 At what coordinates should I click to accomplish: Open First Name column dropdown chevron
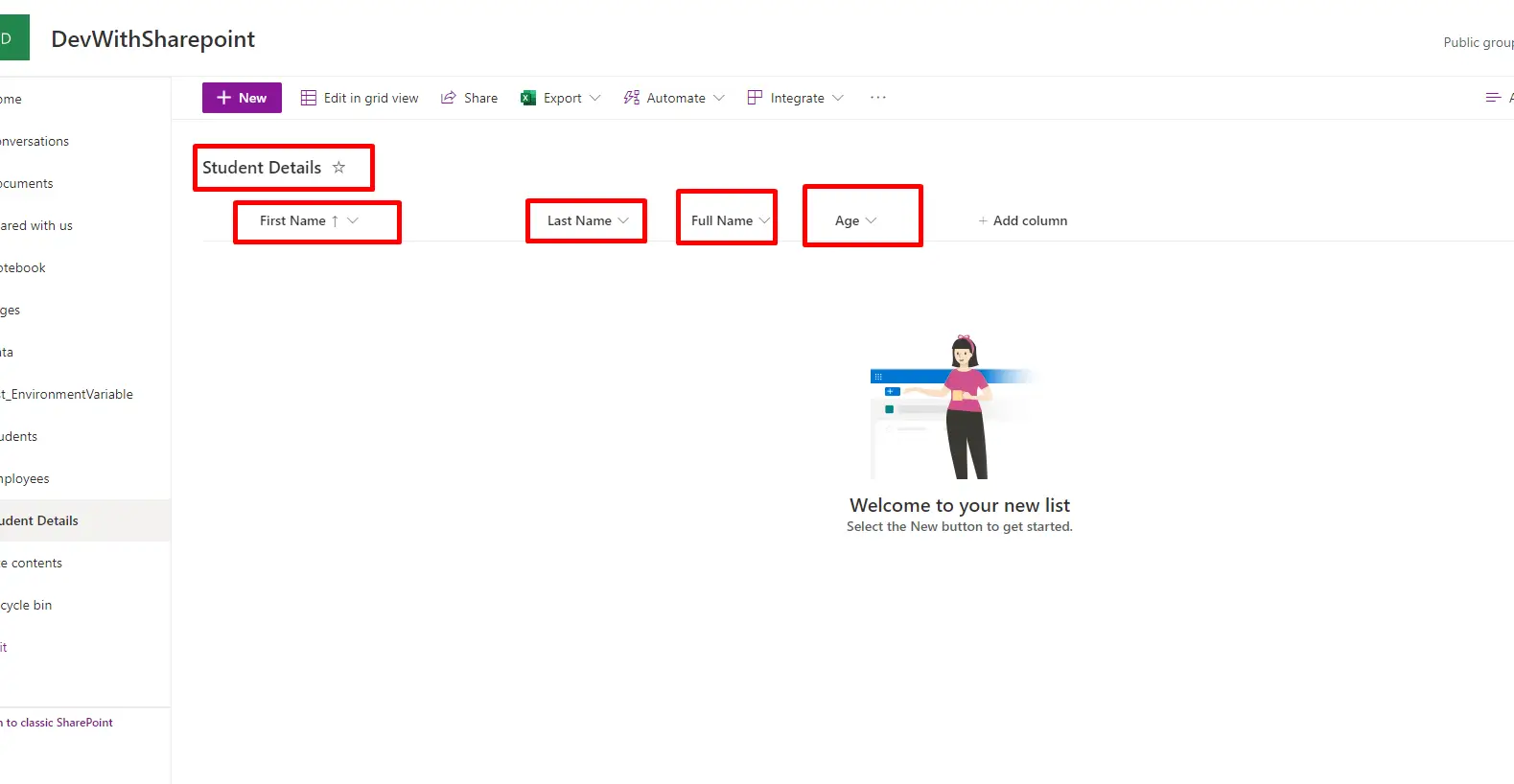pos(353,220)
